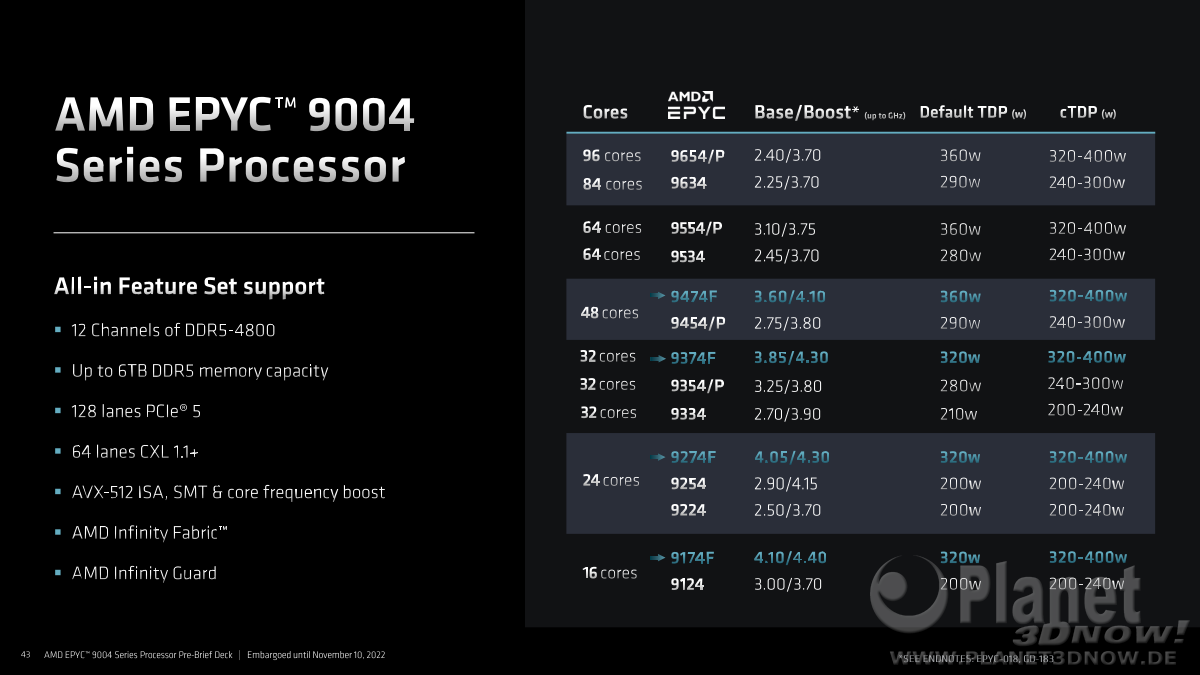Click the 'Cores' column header

(x=605, y=112)
